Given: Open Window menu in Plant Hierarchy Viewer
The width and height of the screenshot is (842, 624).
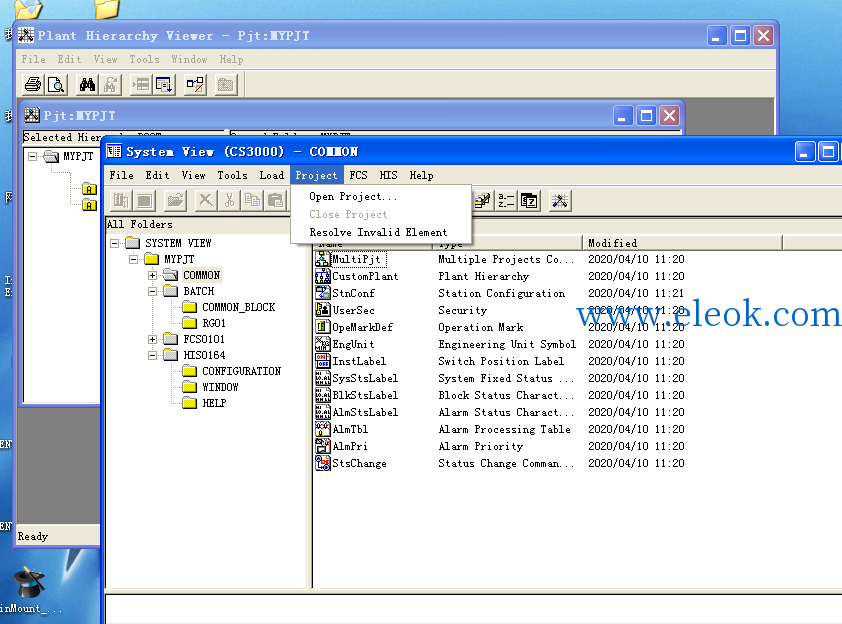Looking at the screenshot, I should 189,59.
